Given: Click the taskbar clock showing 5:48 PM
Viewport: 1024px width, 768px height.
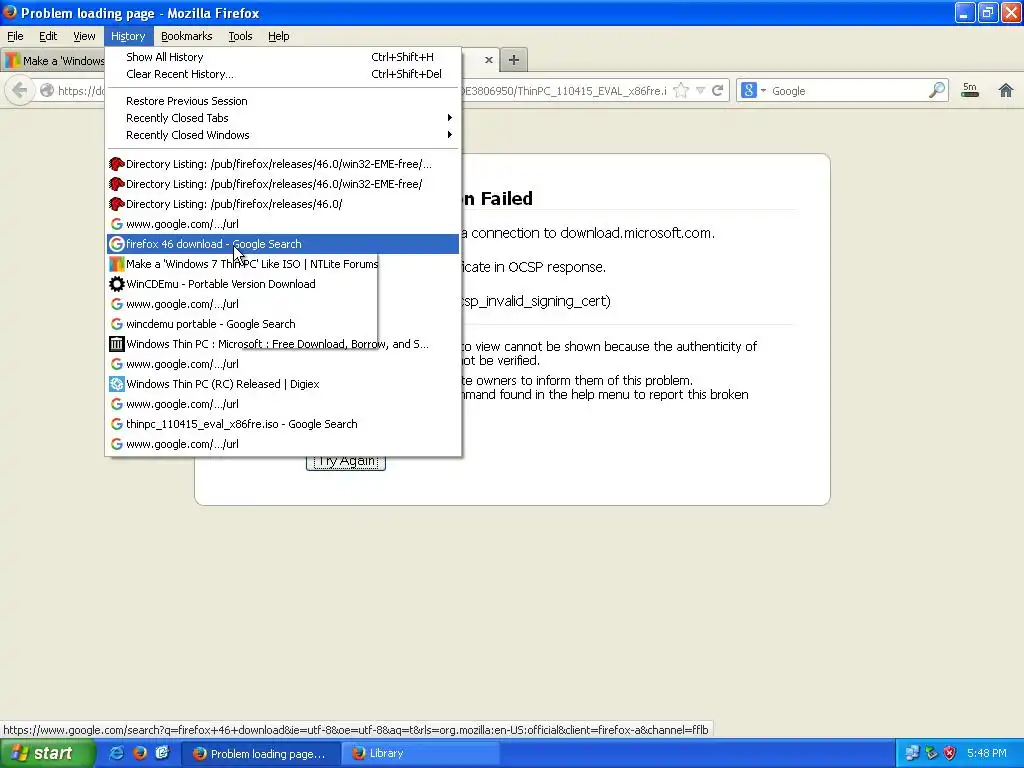Looking at the screenshot, I should point(987,753).
